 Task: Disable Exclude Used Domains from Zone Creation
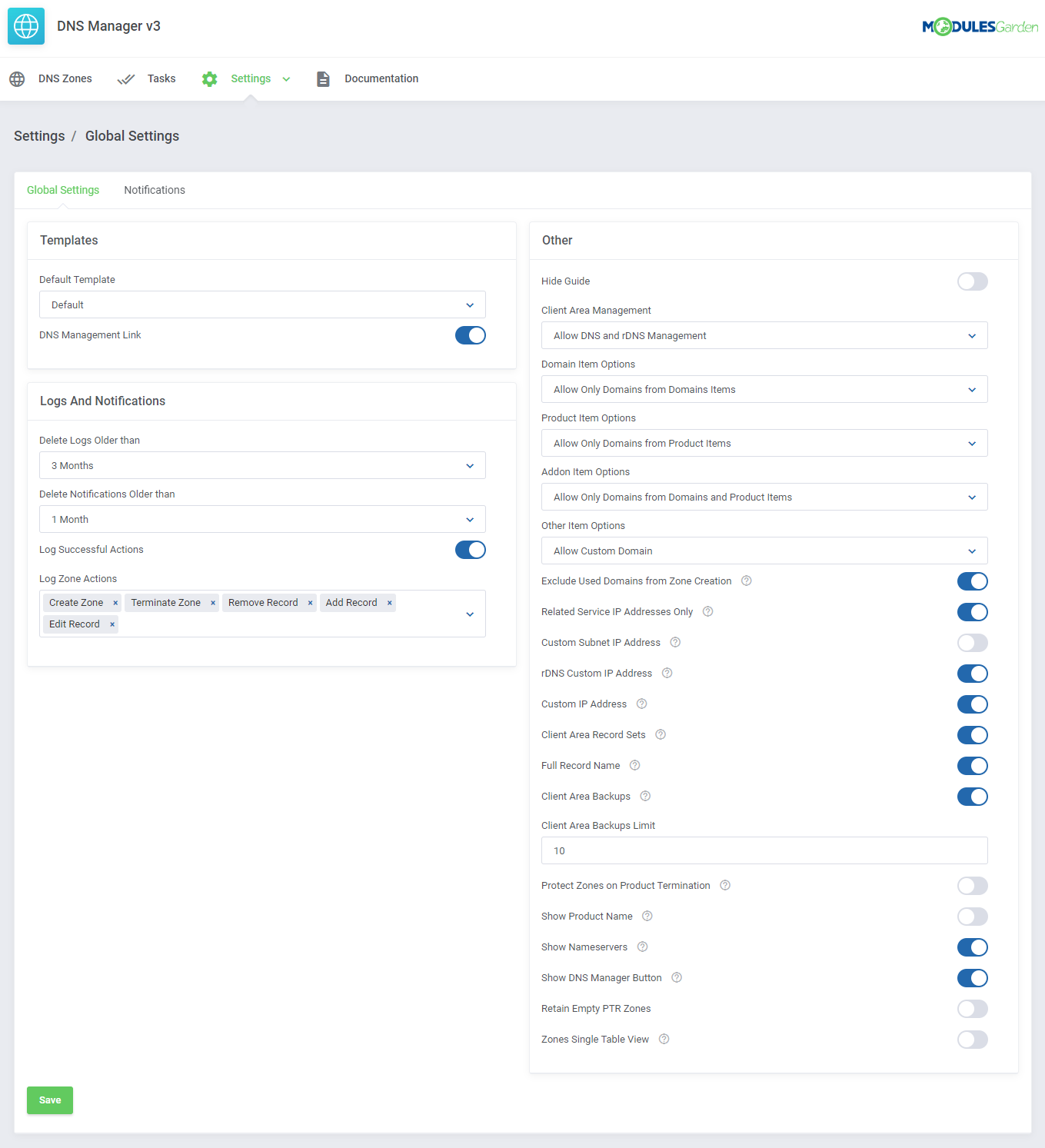coord(973,581)
